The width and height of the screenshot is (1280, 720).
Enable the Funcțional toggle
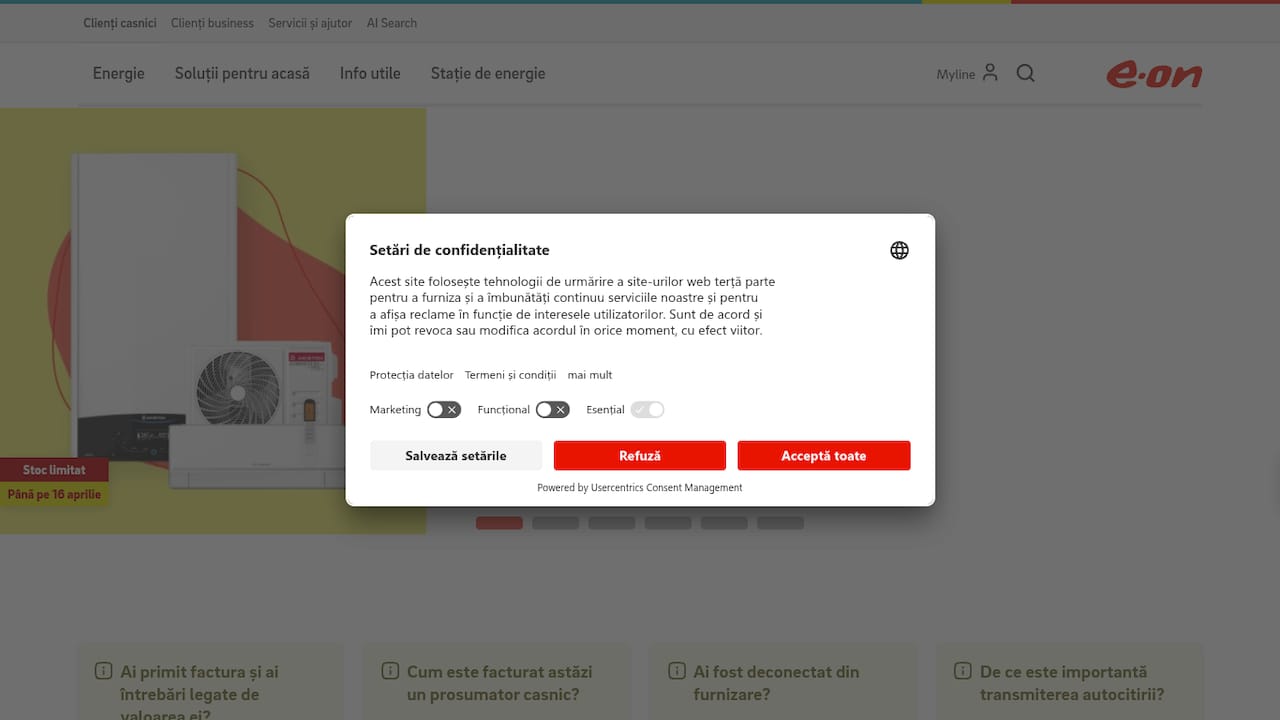[552, 409]
